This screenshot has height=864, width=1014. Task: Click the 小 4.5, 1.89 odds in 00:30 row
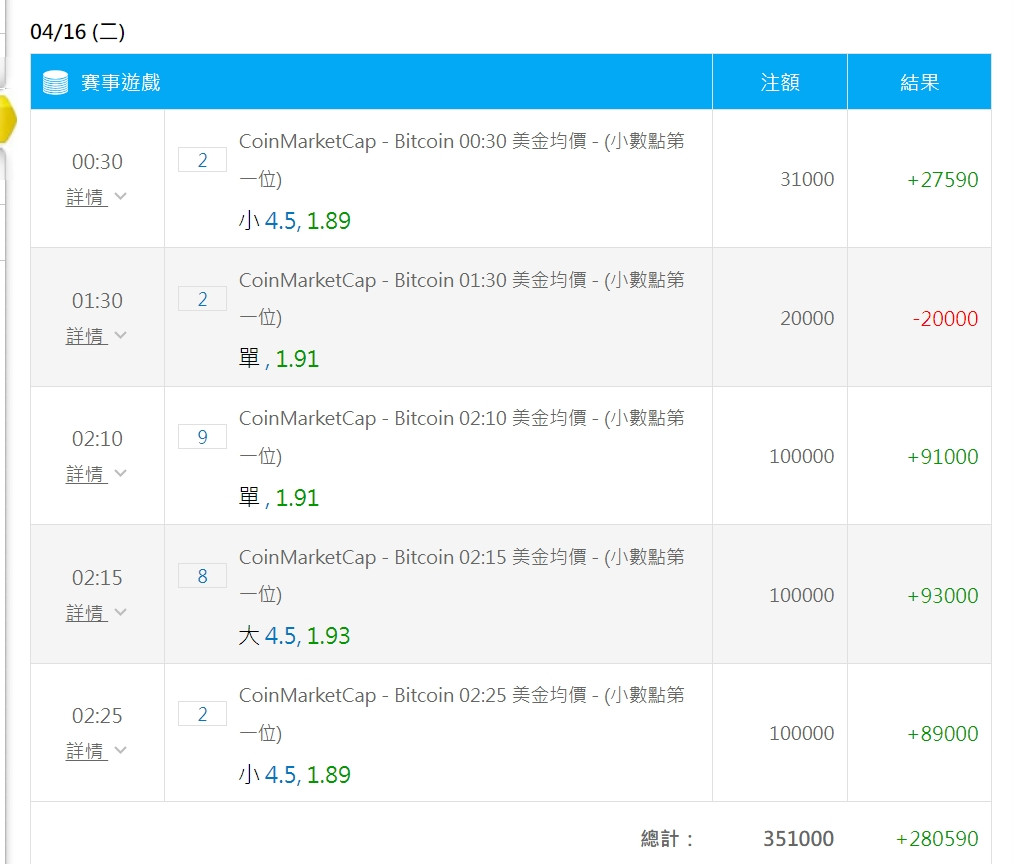[x=294, y=221]
